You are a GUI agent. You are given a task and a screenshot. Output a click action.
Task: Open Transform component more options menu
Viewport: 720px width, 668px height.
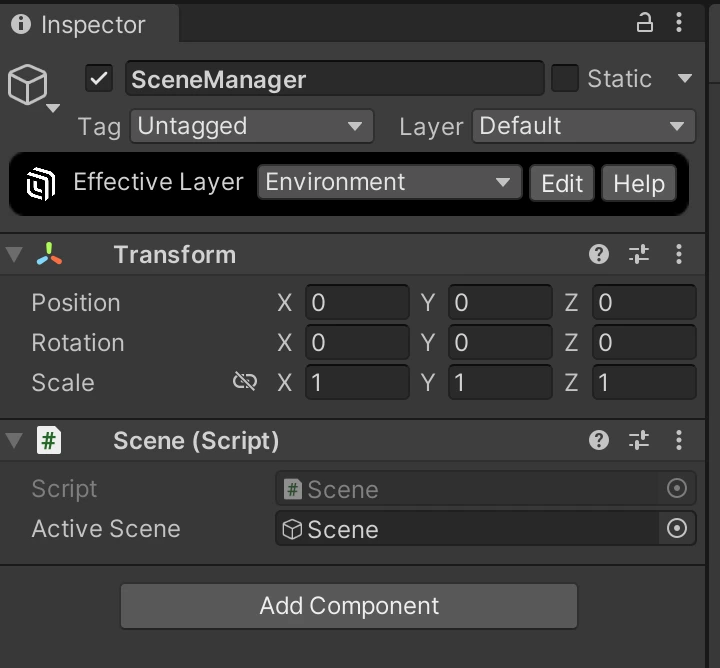coord(679,255)
